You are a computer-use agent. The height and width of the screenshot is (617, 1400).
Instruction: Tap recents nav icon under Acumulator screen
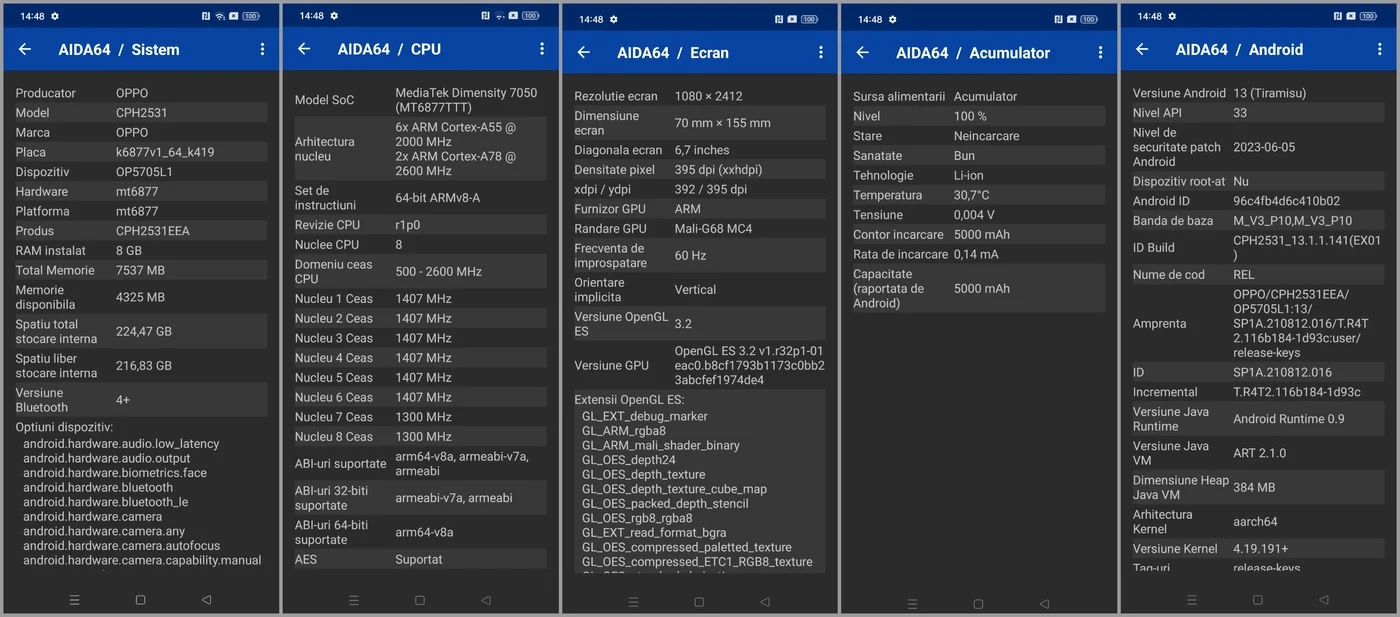[x=912, y=604]
